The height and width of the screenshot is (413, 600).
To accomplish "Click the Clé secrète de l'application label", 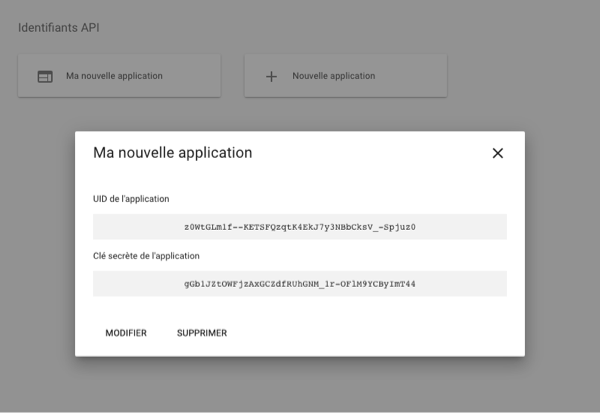I will point(146,256).
